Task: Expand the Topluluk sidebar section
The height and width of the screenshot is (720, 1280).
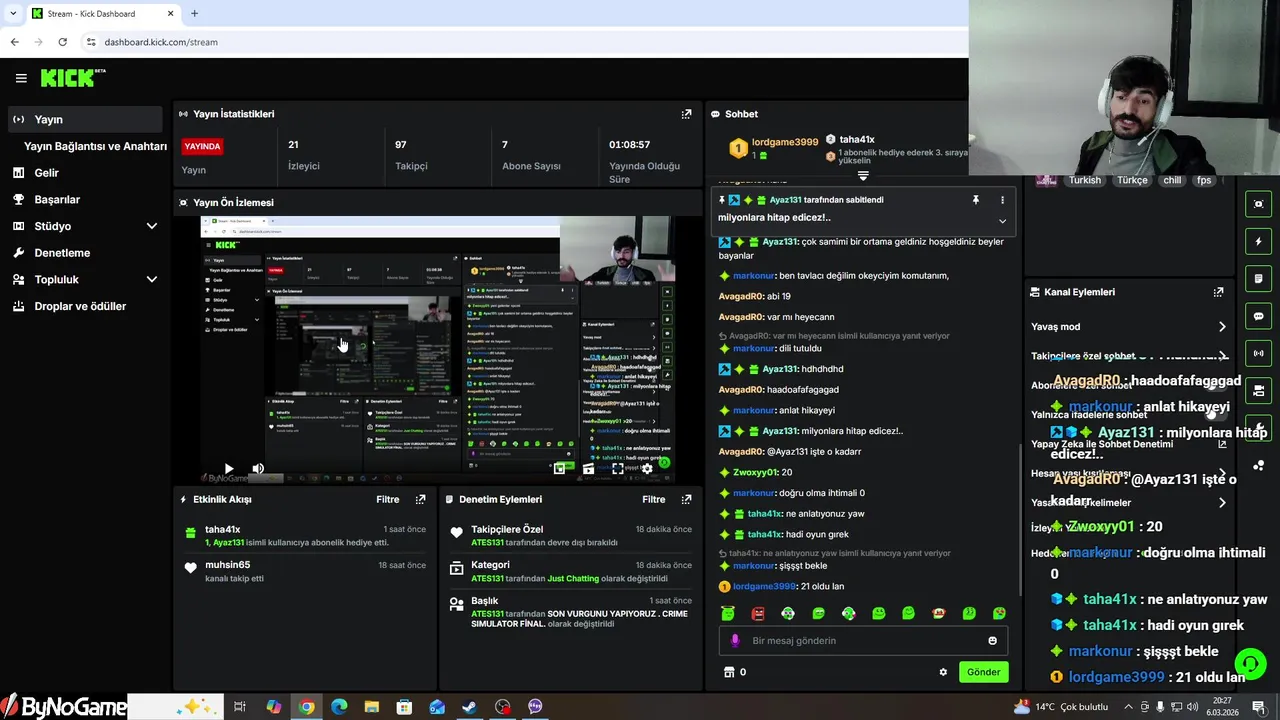Action: (x=152, y=280)
